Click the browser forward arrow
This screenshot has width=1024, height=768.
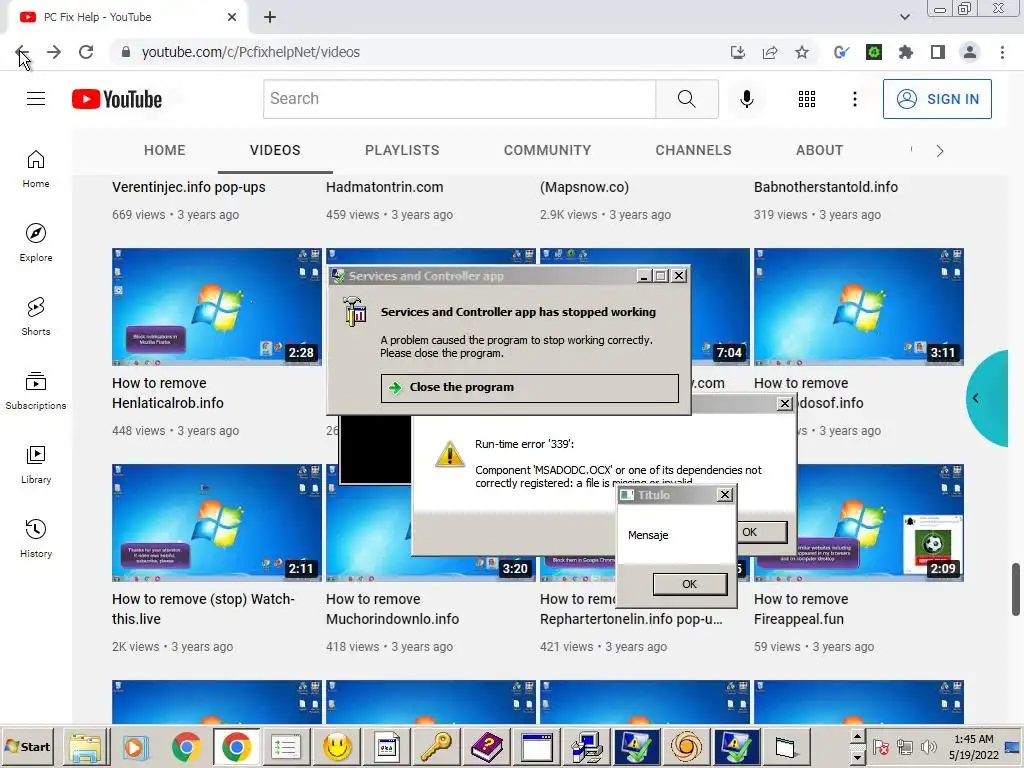coord(54,52)
